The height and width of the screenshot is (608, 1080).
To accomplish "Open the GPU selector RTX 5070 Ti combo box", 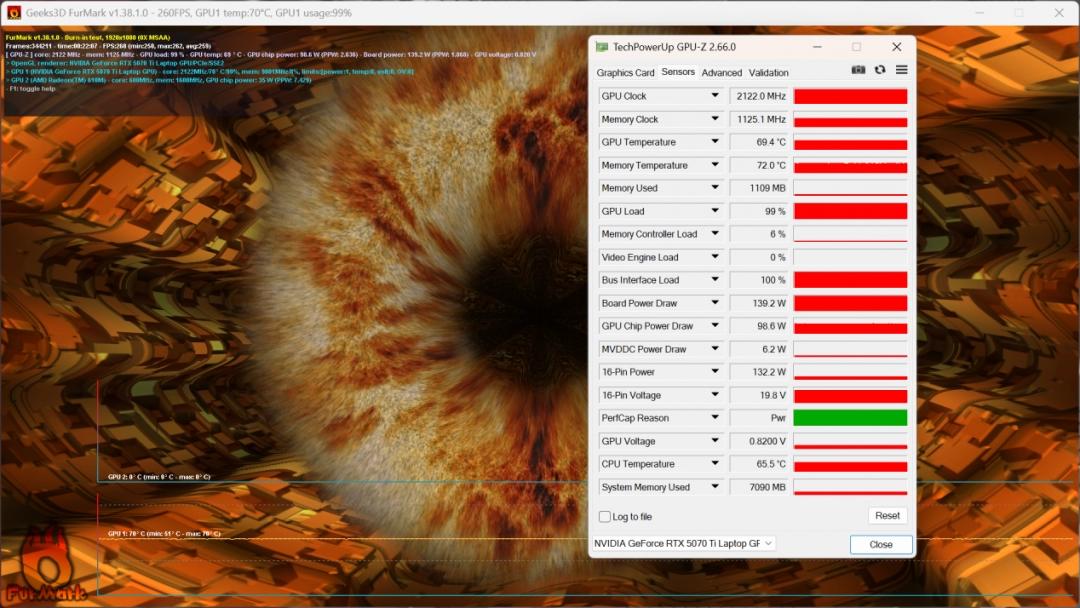I will pyautogui.click(x=683, y=543).
